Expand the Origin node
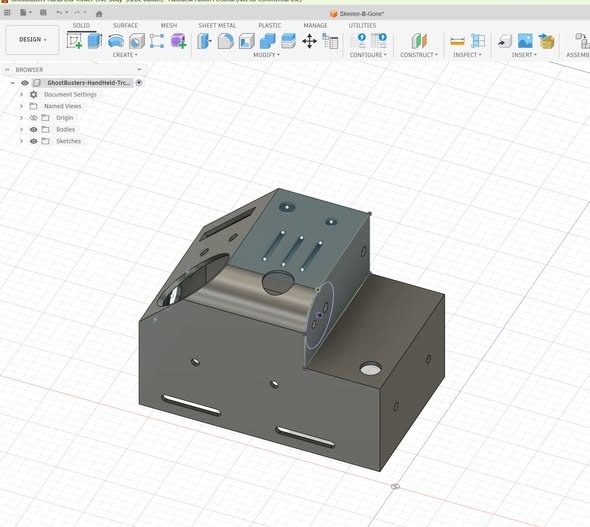Screen dimensions: 590x527 tap(21, 118)
